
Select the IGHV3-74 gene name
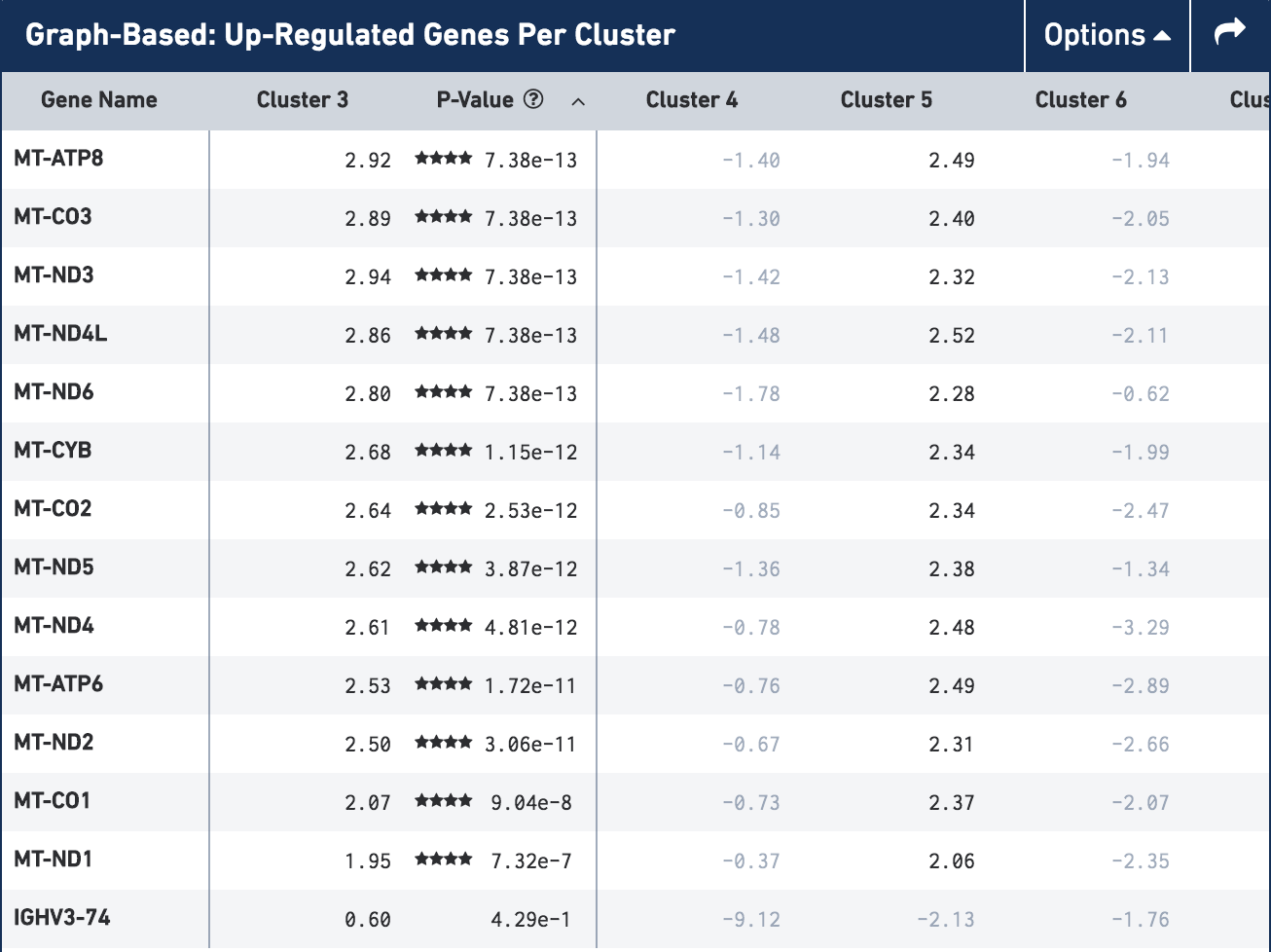pyautogui.click(x=62, y=918)
